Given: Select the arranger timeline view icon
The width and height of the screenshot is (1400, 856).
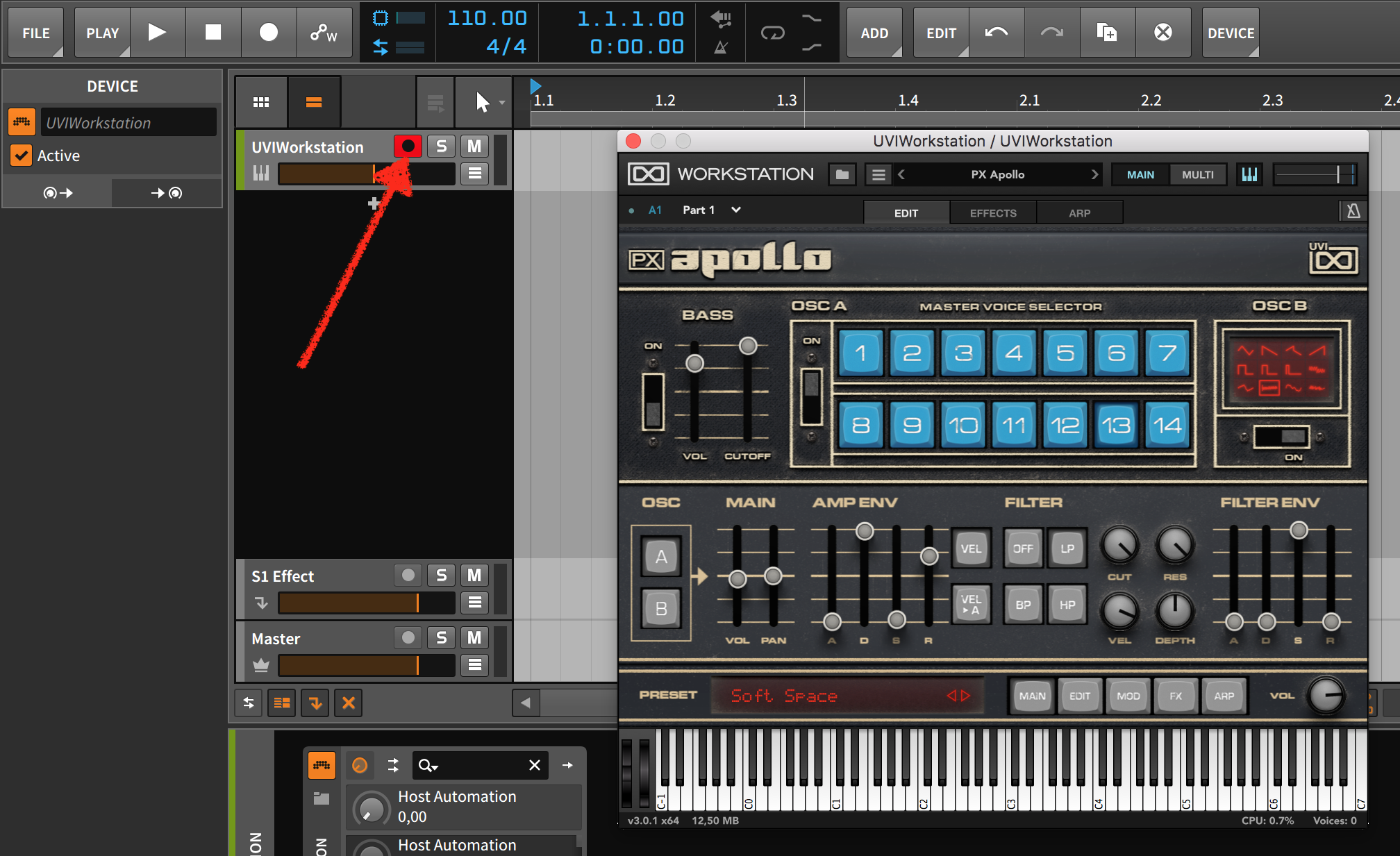Looking at the screenshot, I should click(314, 102).
